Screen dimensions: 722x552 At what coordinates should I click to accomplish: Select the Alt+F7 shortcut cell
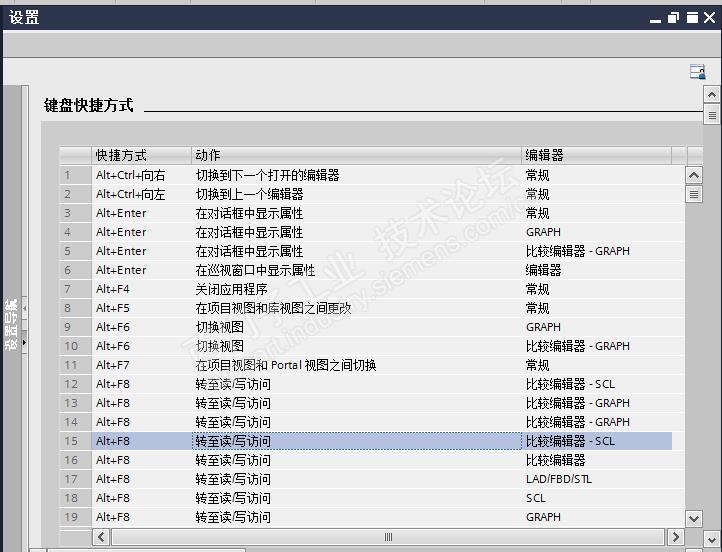coord(141,365)
